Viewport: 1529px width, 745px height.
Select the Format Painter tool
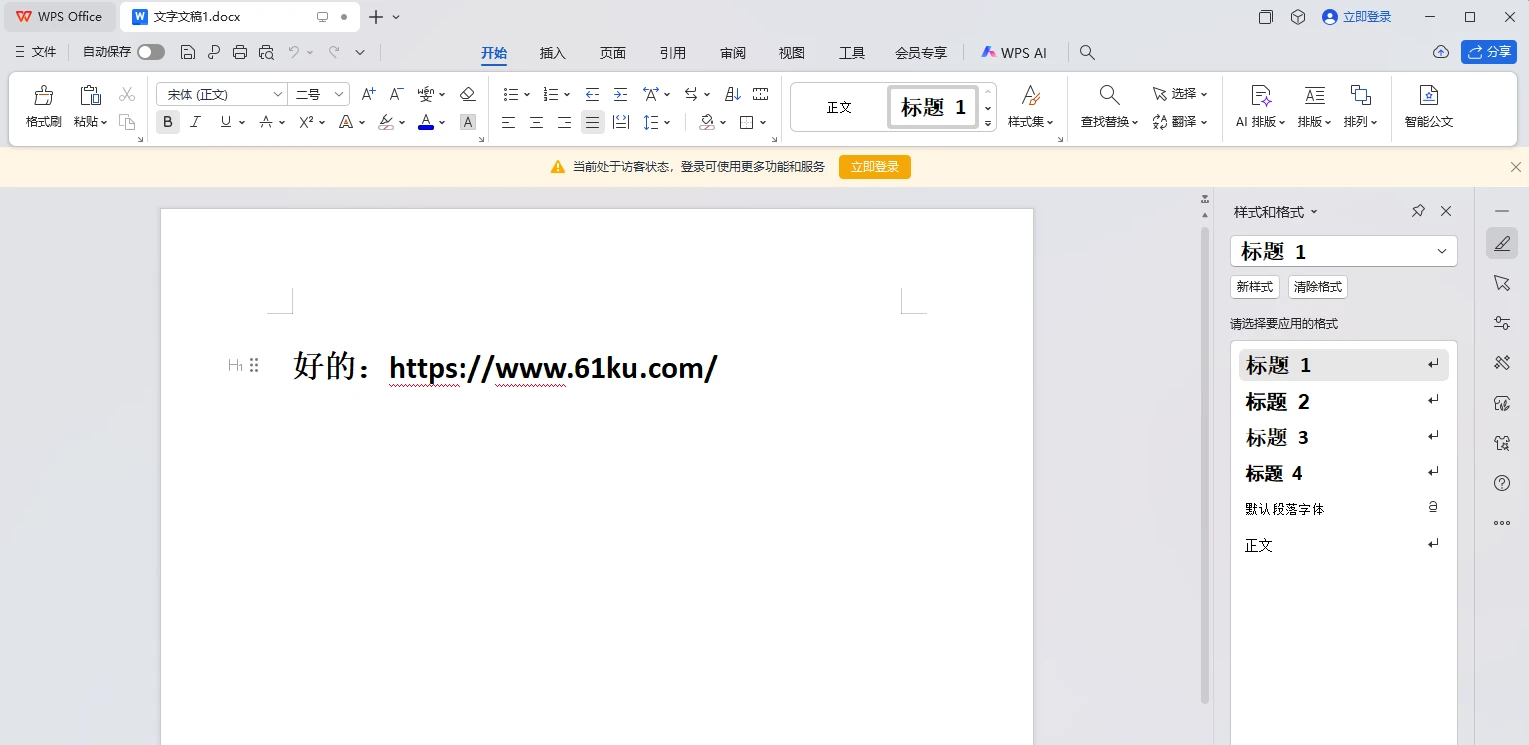pyautogui.click(x=44, y=107)
